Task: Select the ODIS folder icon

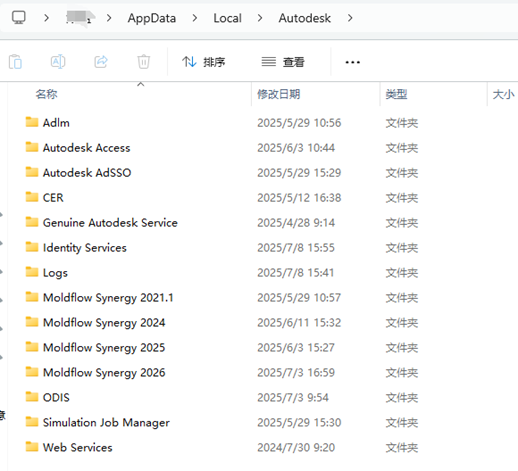Action: click(x=32, y=397)
